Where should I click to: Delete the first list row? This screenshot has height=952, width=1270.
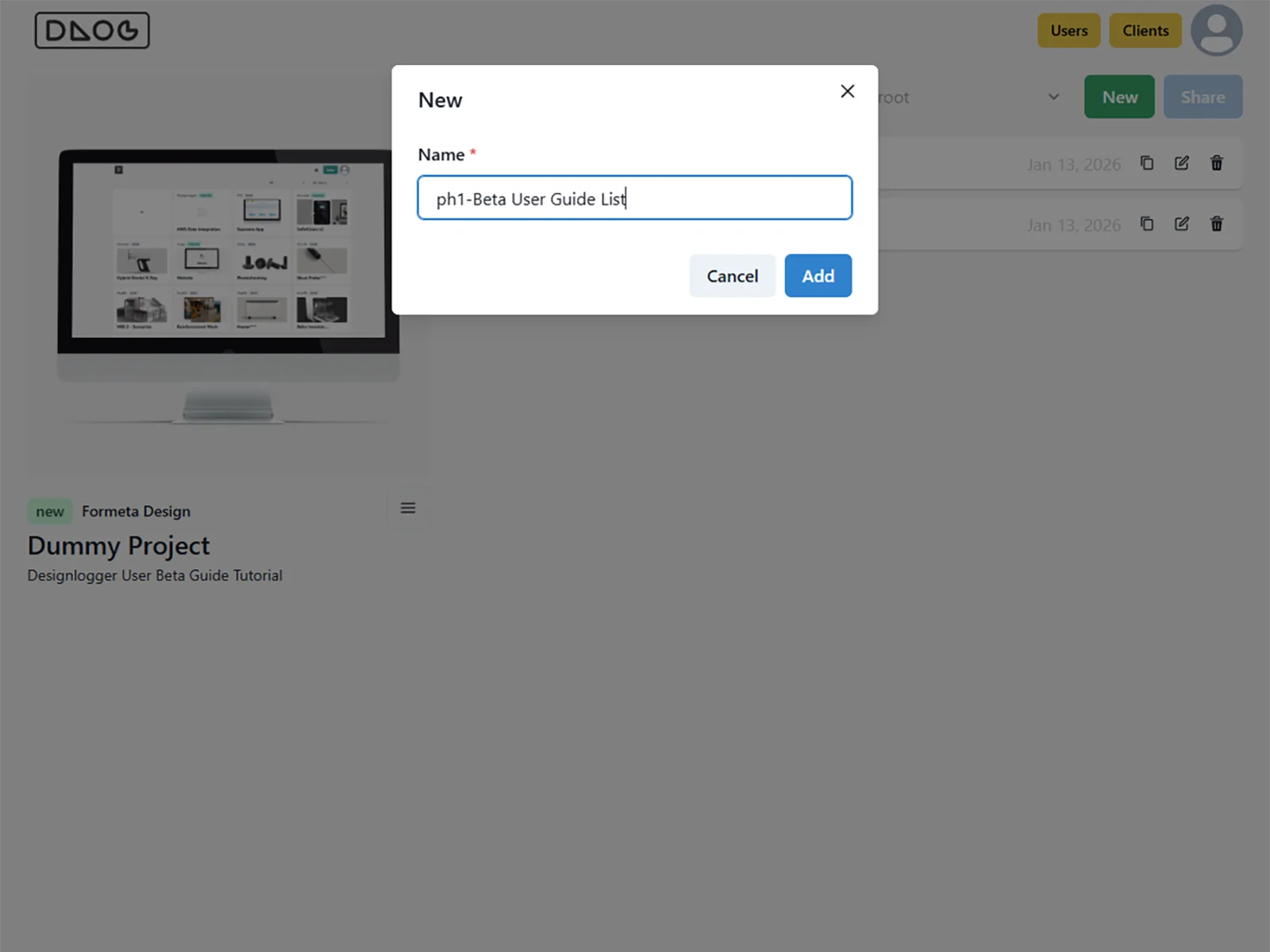[x=1217, y=163]
